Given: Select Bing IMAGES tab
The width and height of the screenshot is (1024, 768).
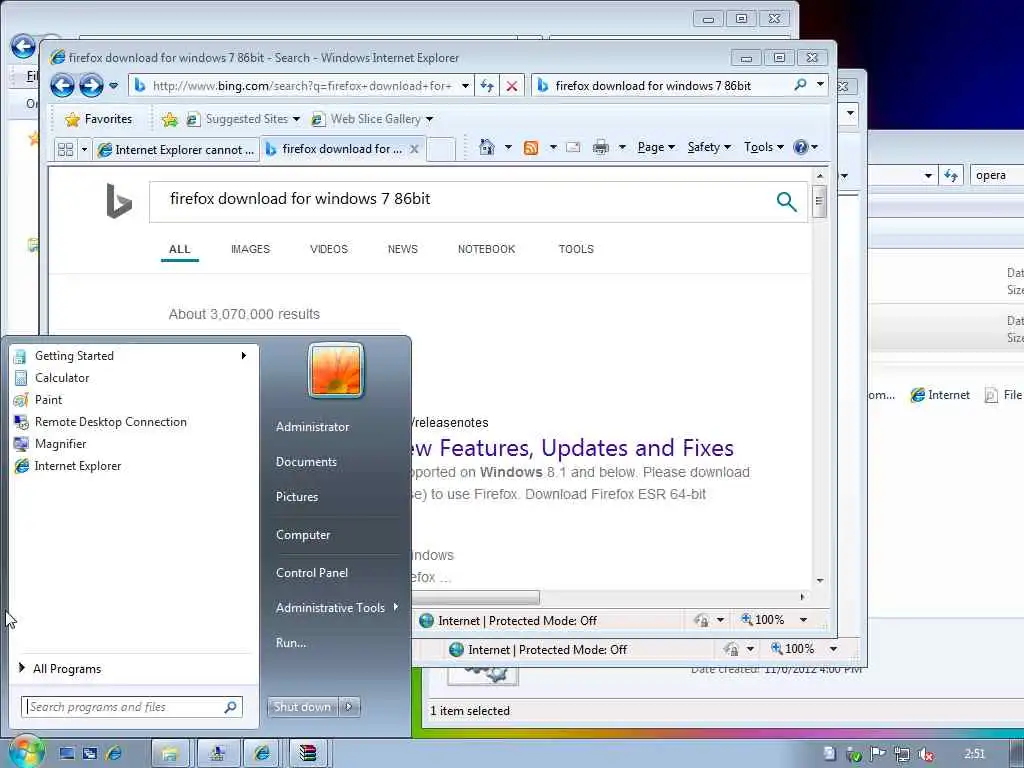Looking at the screenshot, I should (250, 249).
